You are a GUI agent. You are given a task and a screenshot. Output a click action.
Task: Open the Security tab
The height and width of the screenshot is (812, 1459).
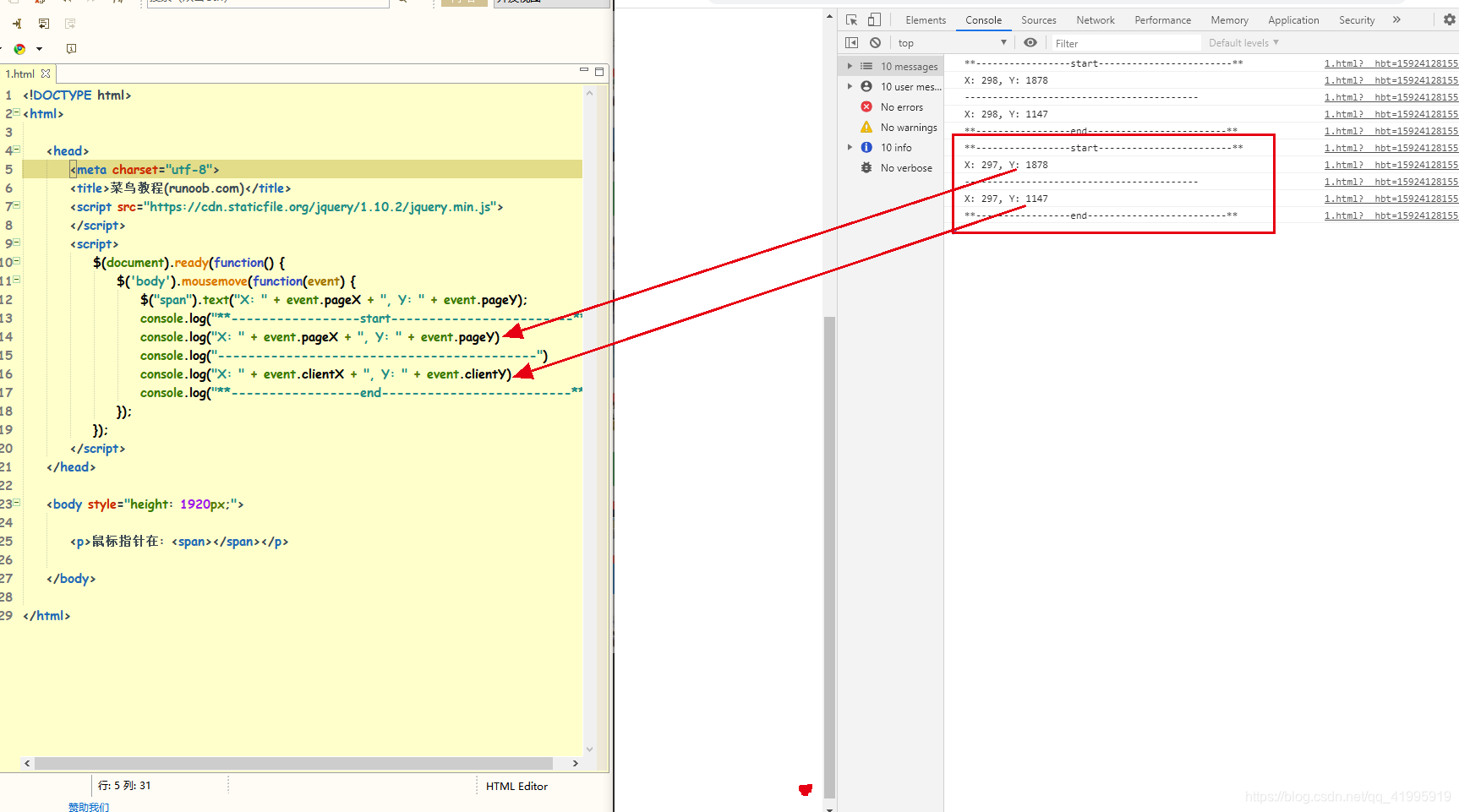(x=1357, y=20)
